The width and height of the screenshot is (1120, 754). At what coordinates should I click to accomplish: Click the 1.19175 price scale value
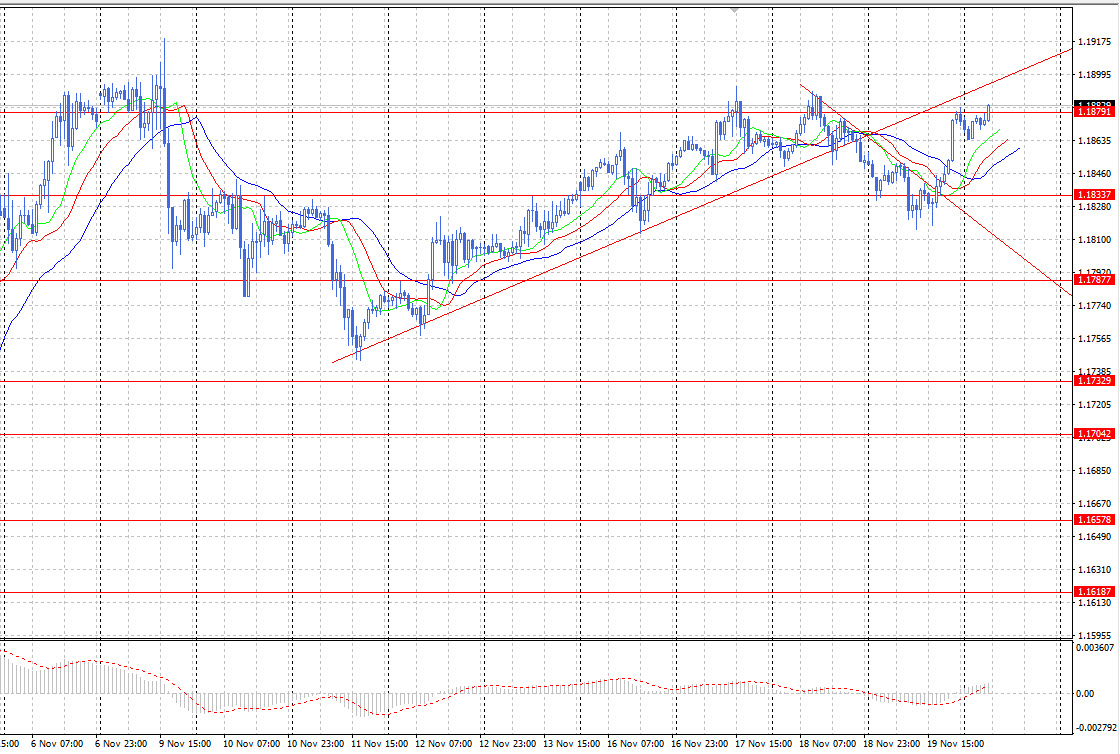pyautogui.click(x=1094, y=41)
